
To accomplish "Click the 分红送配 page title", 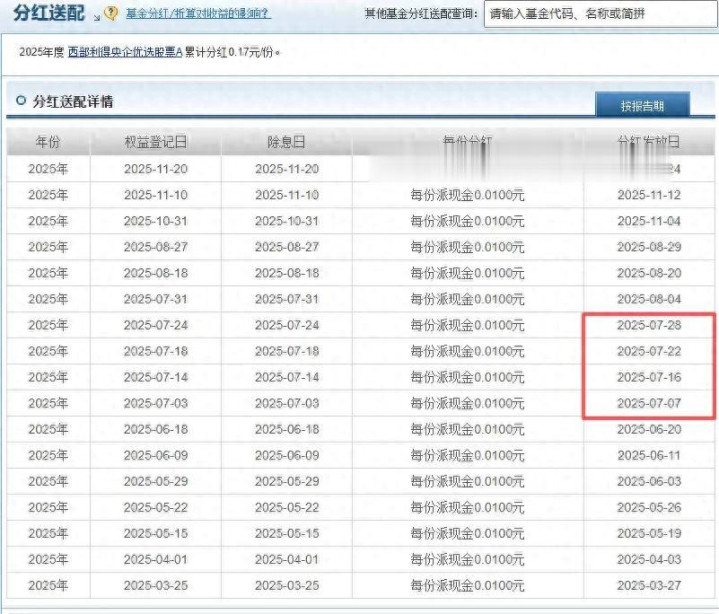I will point(49,13).
